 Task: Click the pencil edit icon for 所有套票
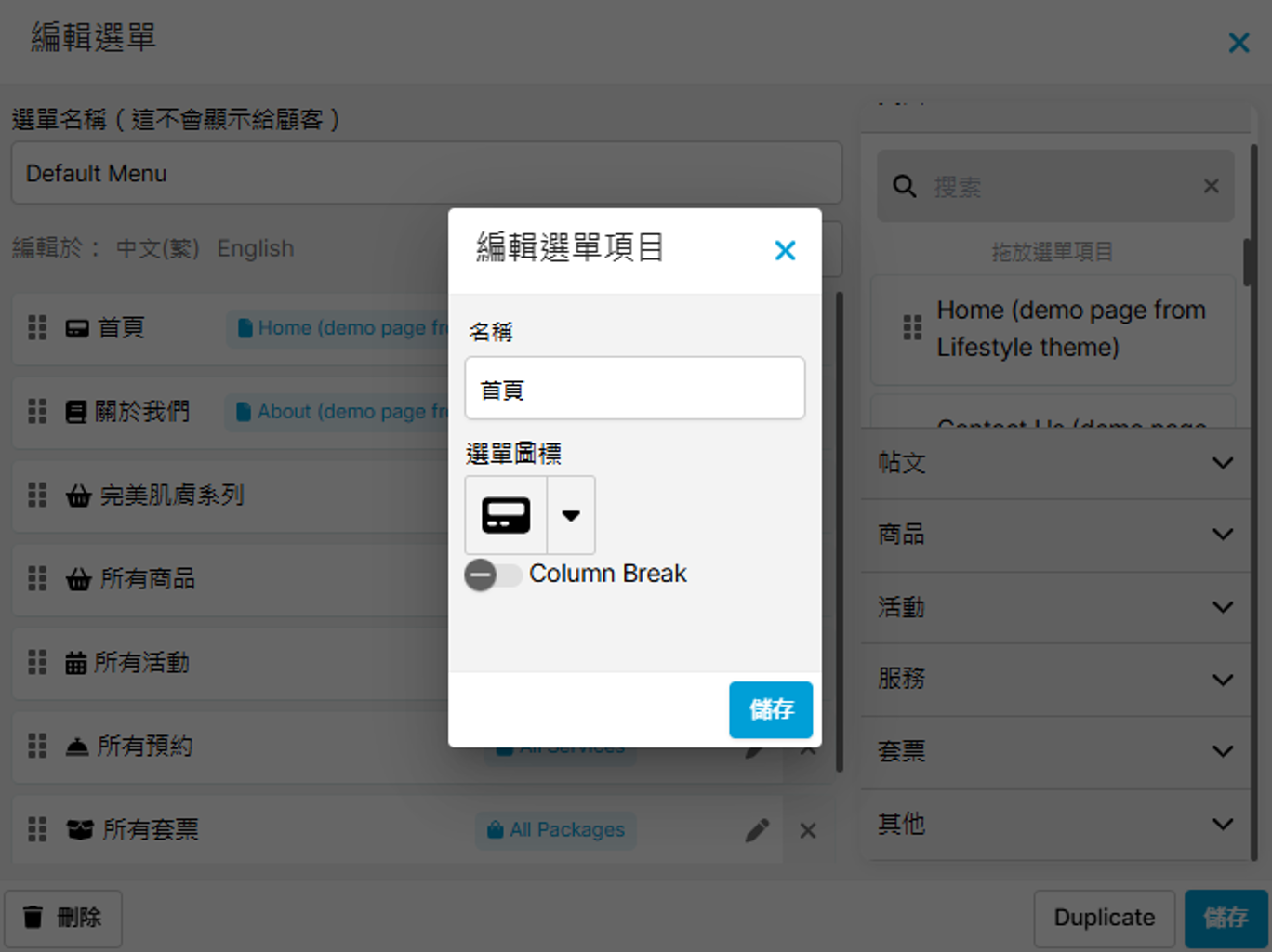pos(757,830)
